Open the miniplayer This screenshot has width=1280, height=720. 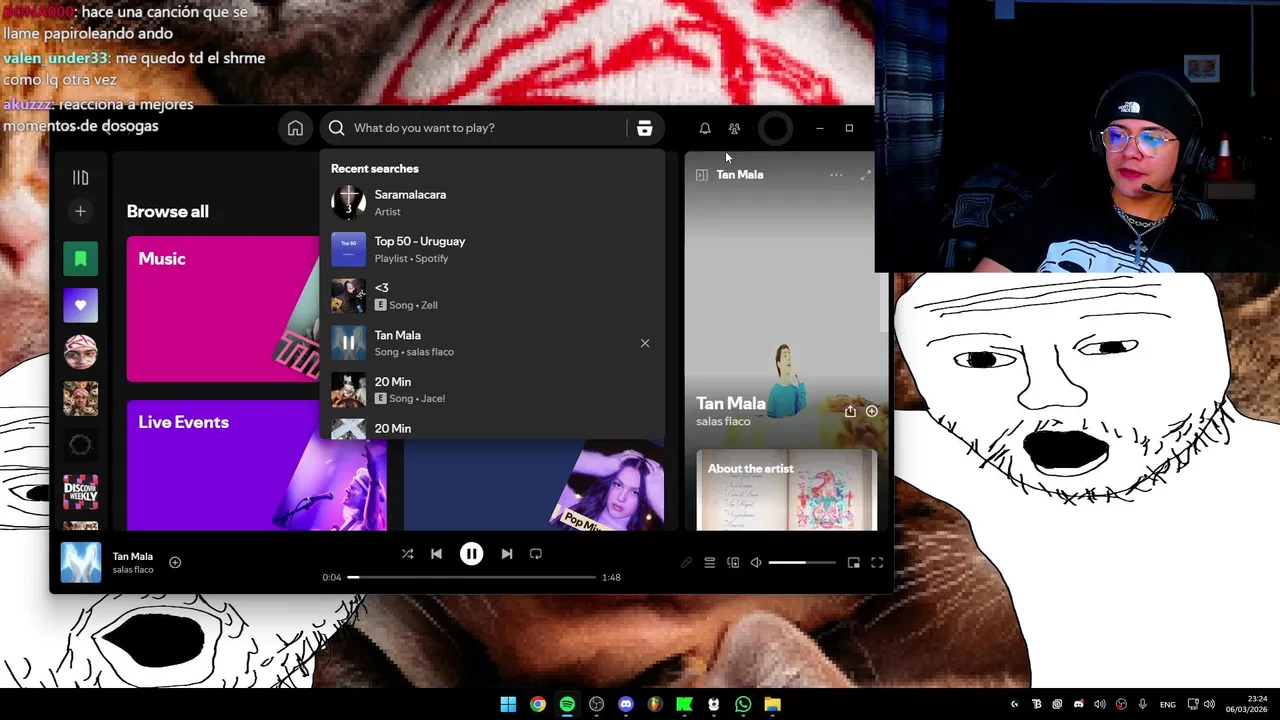854,563
